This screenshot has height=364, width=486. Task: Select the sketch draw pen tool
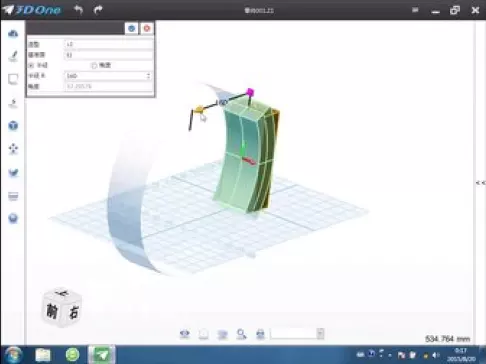tap(13, 56)
